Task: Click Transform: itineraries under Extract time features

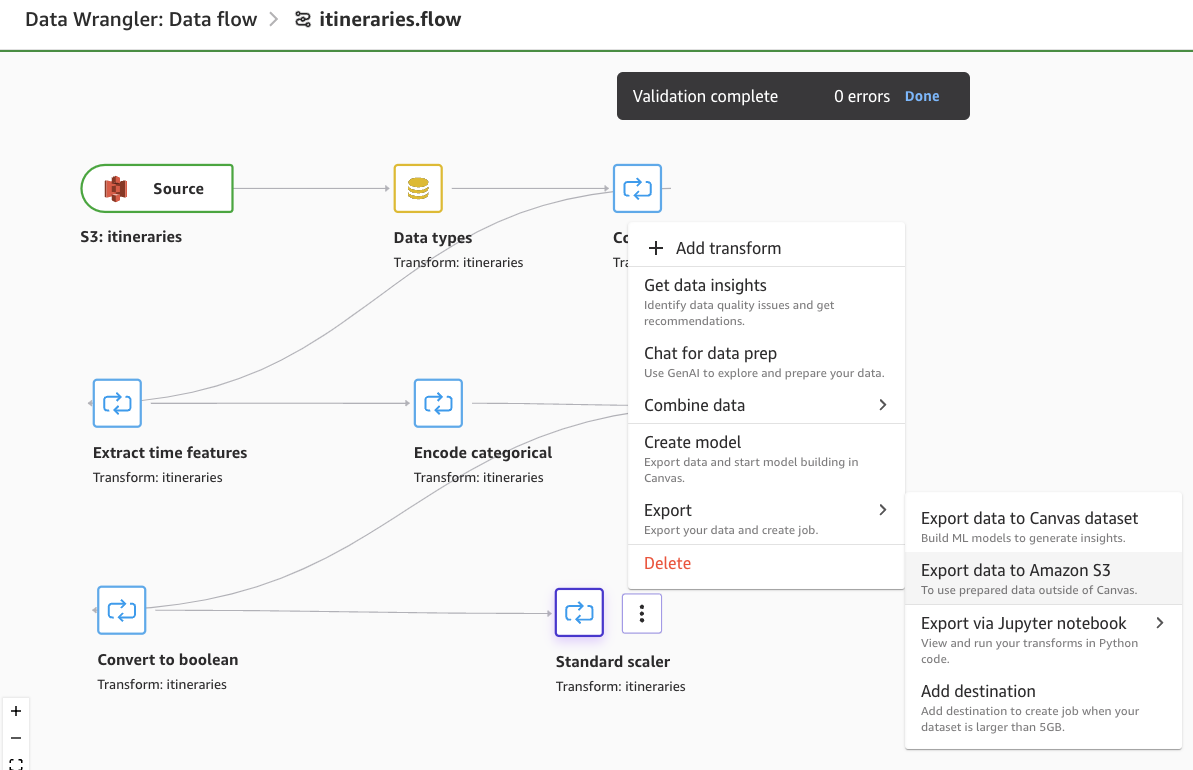Action: 157,478
